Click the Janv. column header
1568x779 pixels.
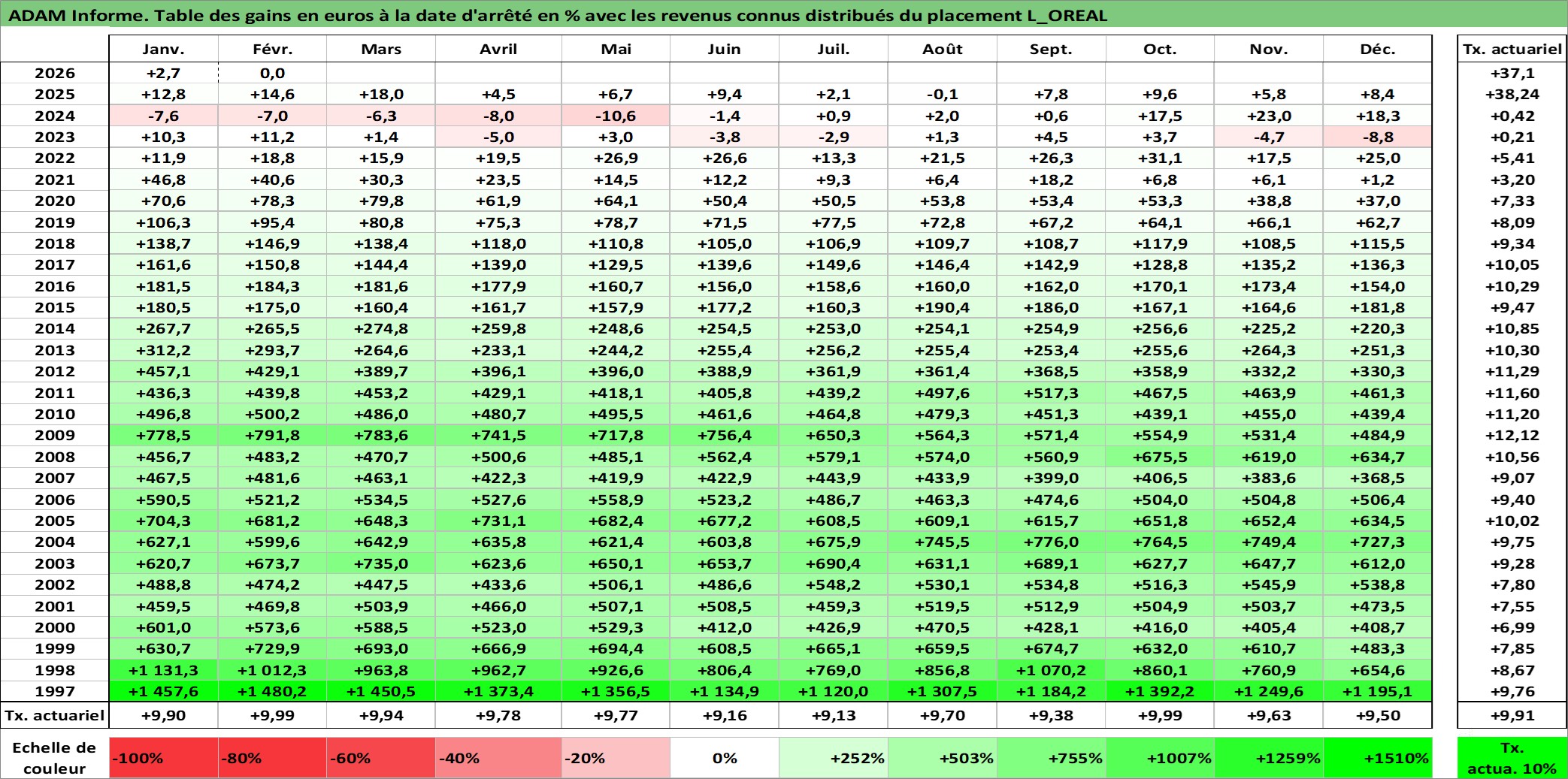pos(163,49)
